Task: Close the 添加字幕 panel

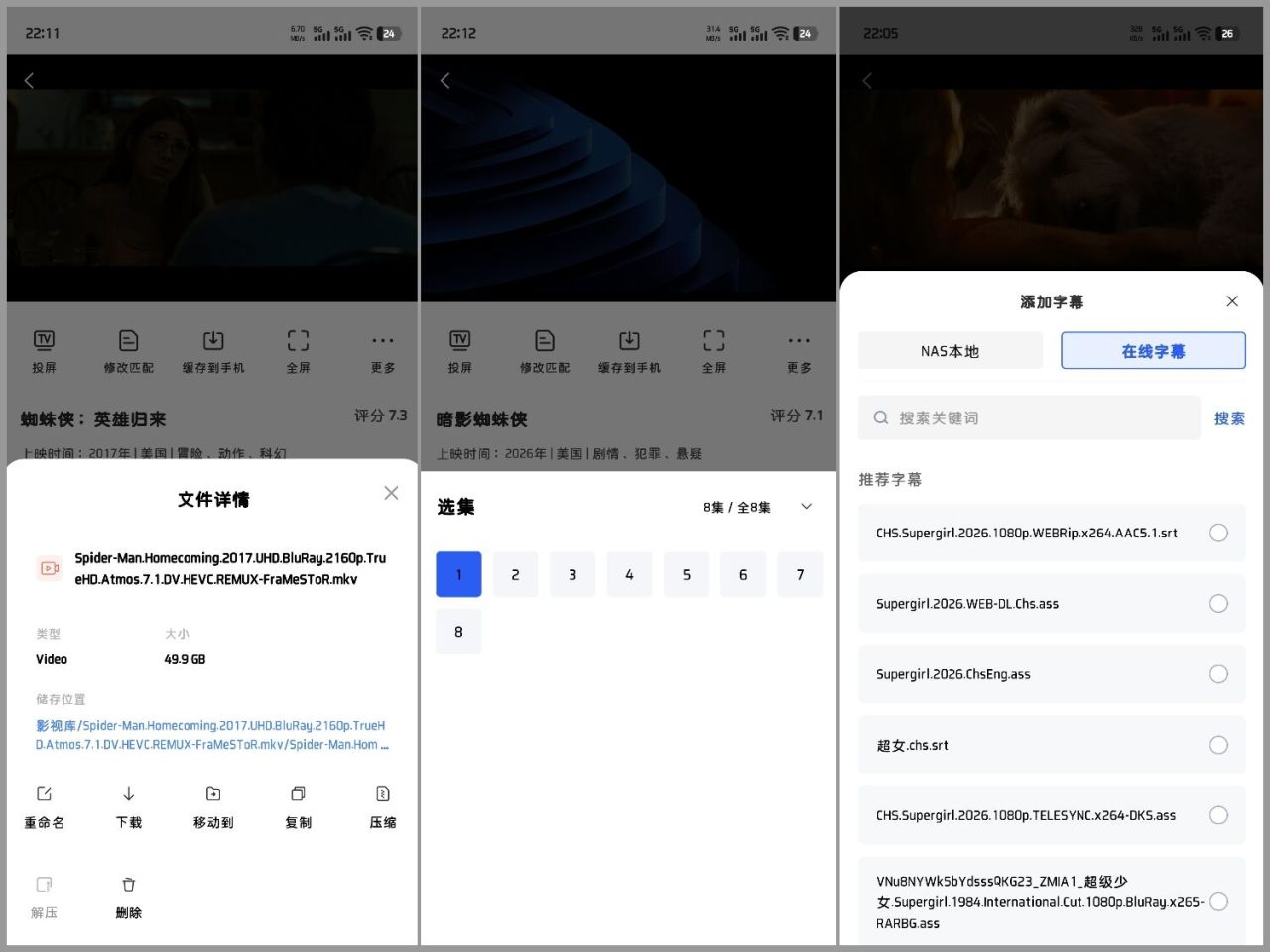Action: [1232, 301]
